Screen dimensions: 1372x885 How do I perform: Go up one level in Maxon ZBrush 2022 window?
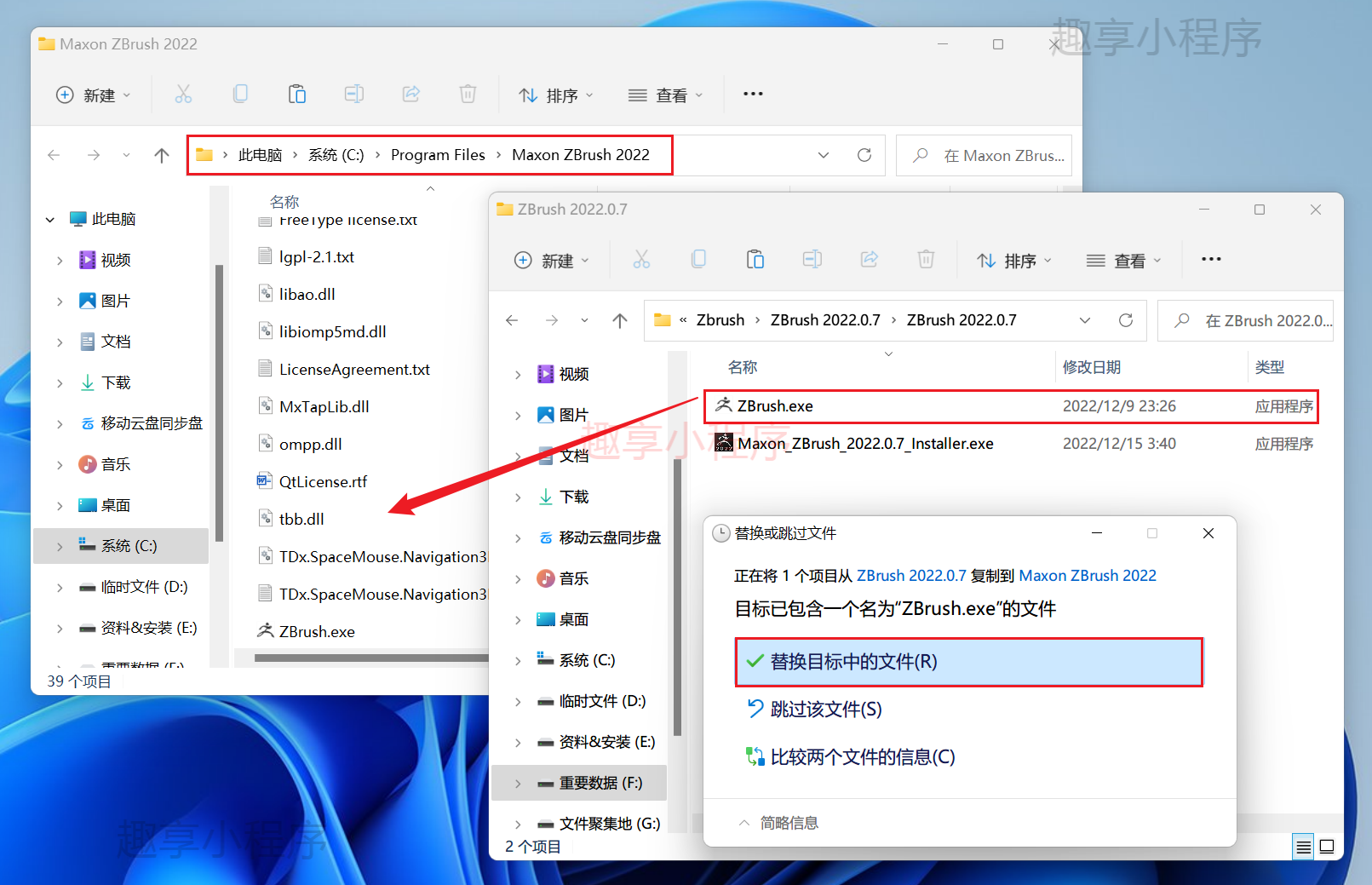pos(162,155)
